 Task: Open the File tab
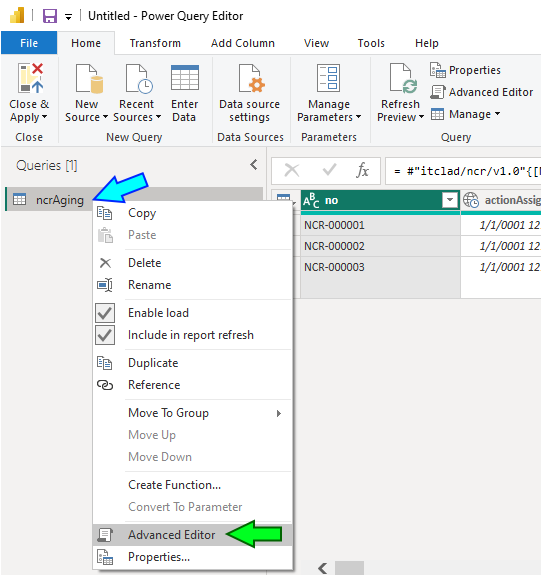click(x=29, y=43)
